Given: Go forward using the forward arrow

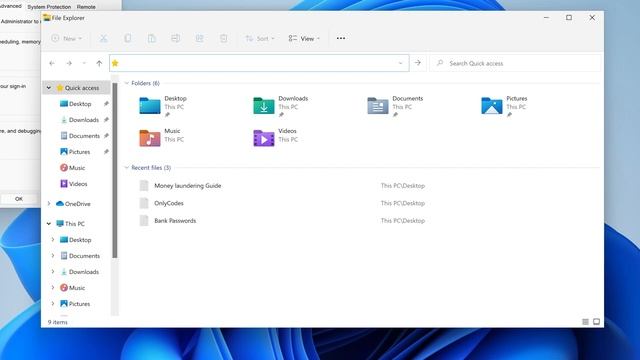Looking at the screenshot, I should pyautogui.click(x=69, y=63).
